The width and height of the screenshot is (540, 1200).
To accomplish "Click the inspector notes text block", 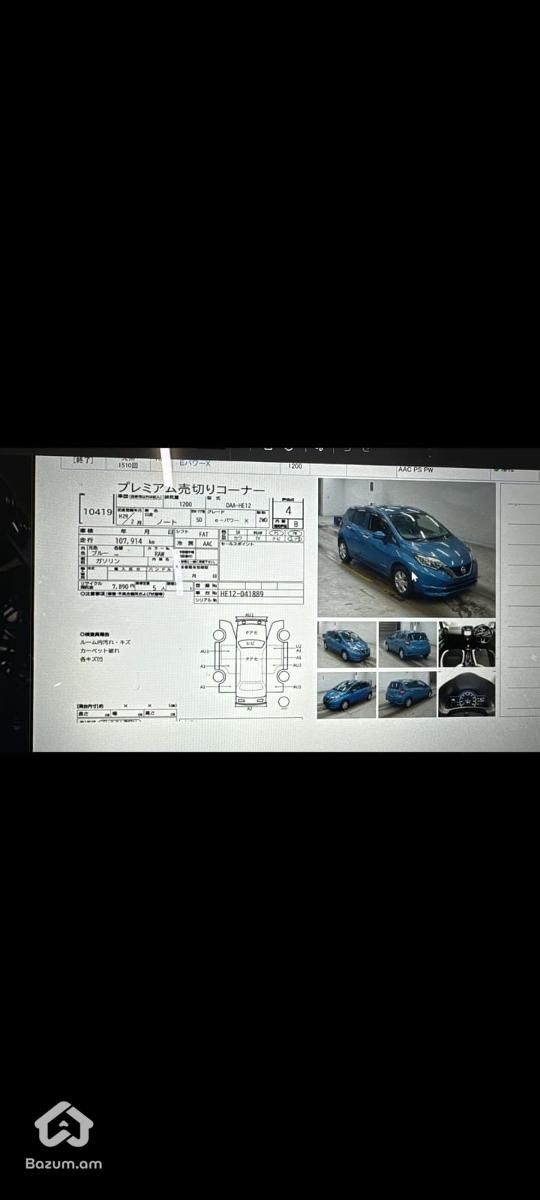I will (107, 648).
